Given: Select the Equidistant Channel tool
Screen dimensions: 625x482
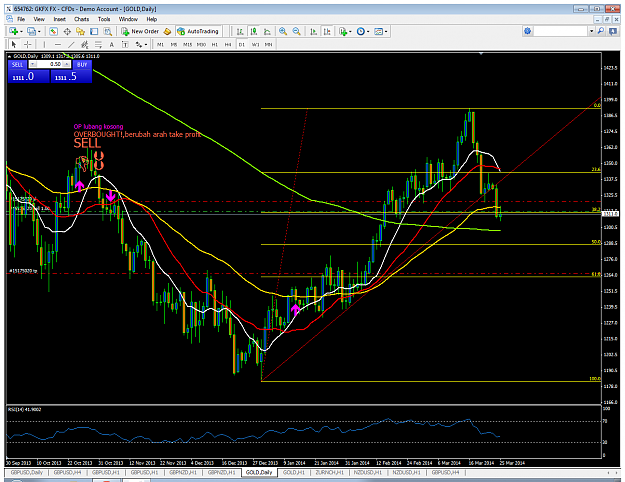Looking at the screenshot, I should pyautogui.click(x=85, y=44).
